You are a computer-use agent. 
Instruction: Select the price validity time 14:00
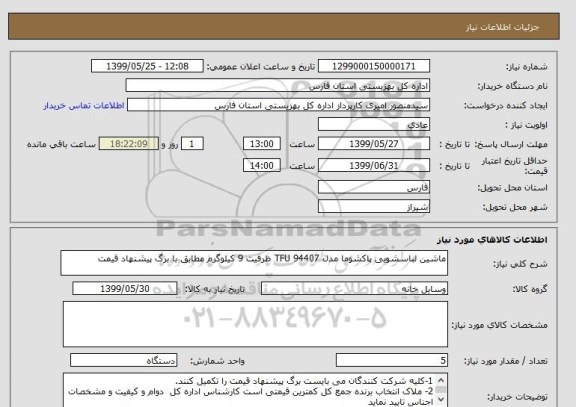tap(262, 165)
